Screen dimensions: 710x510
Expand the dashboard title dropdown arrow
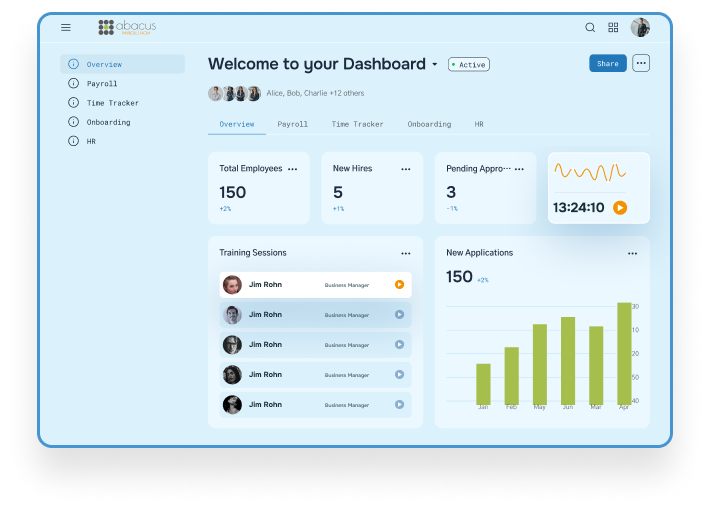tap(435, 65)
